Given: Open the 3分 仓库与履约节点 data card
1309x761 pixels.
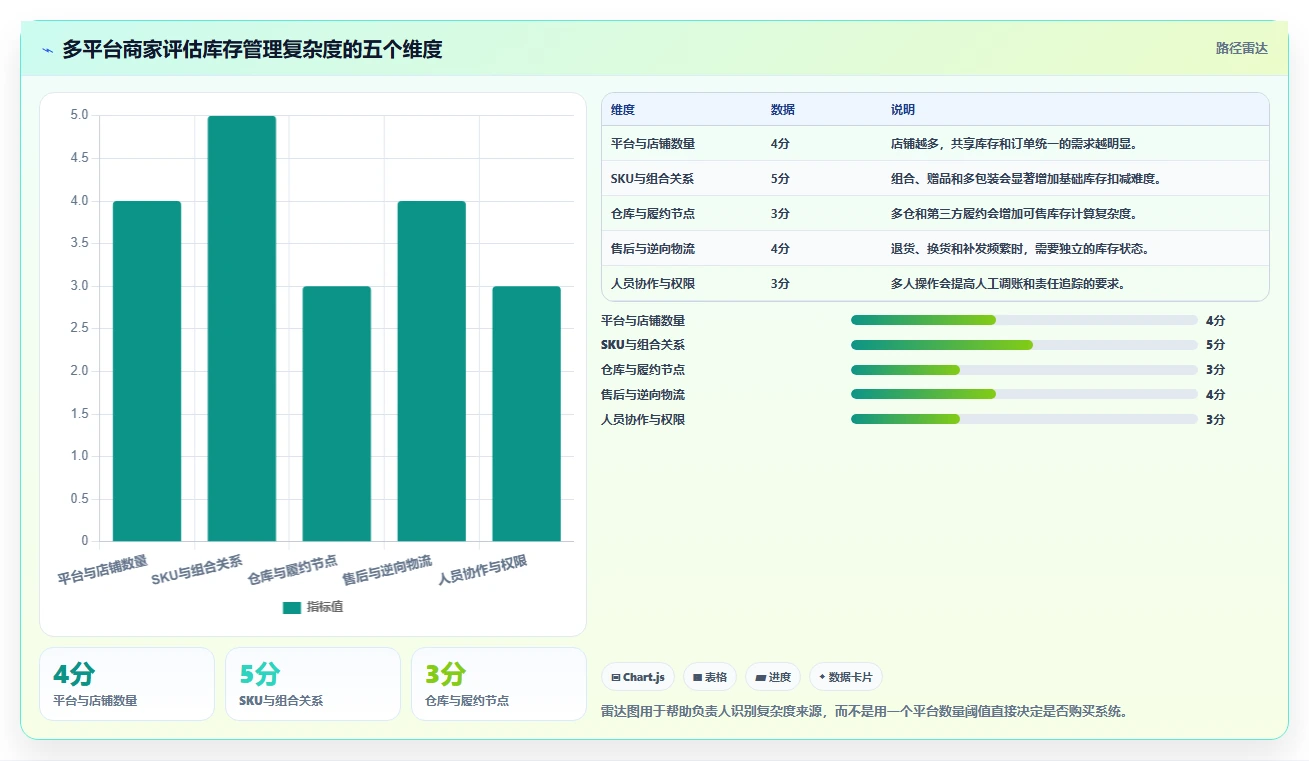Looking at the screenshot, I should click(499, 684).
